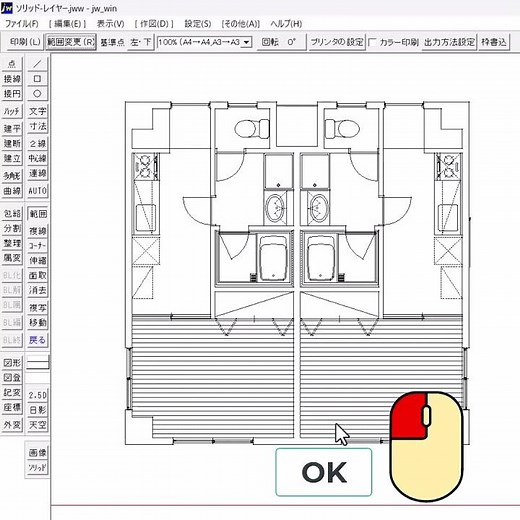Select the 曲線 (curve) tool

pyautogui.click(x=12, y=191)
